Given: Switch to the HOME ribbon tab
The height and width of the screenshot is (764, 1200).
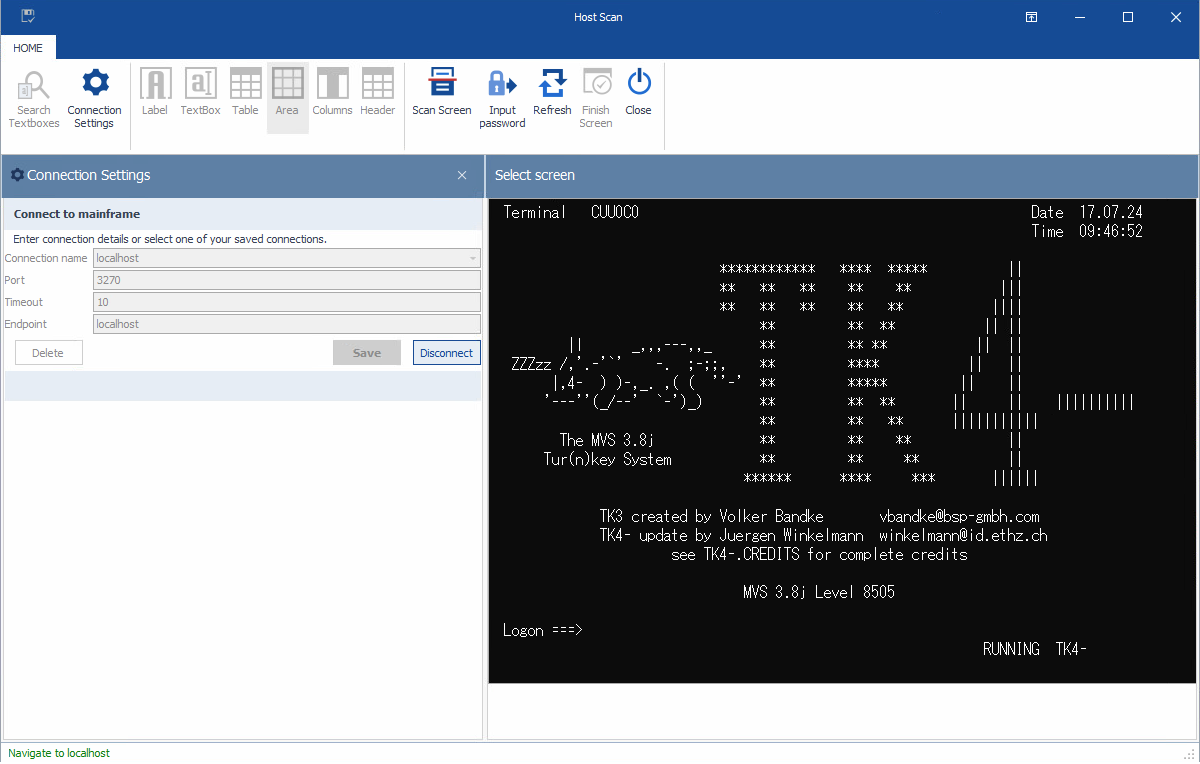Looking at the screenshot, I should point(28,48).
